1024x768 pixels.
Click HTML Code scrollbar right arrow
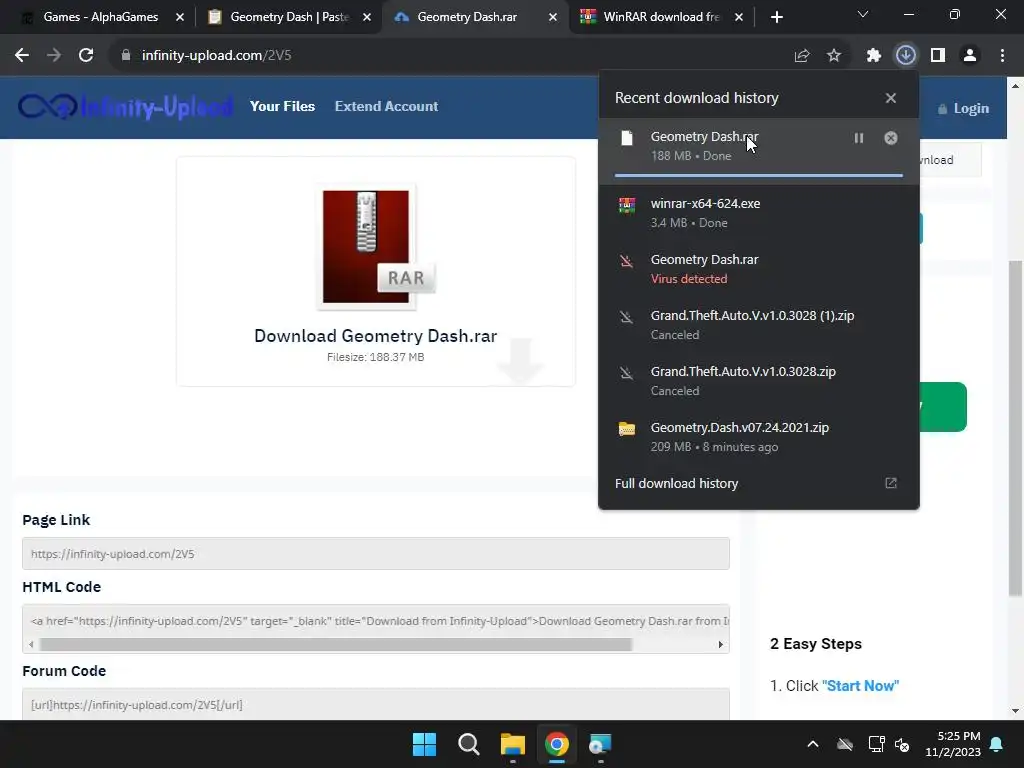click(x=720, y=645)
